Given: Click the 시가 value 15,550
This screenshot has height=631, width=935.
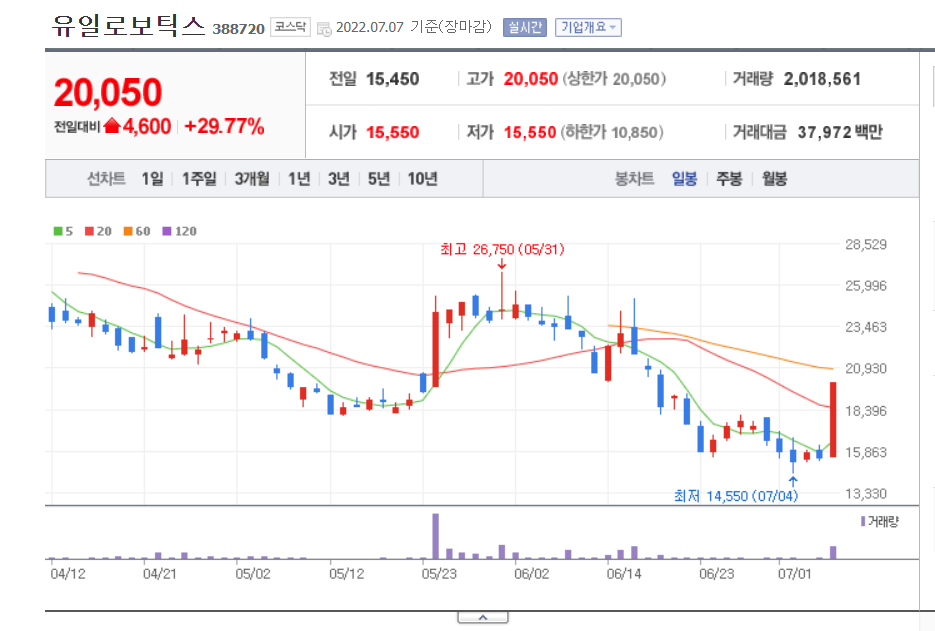Looking at the screenshot, I should (392, 132).
